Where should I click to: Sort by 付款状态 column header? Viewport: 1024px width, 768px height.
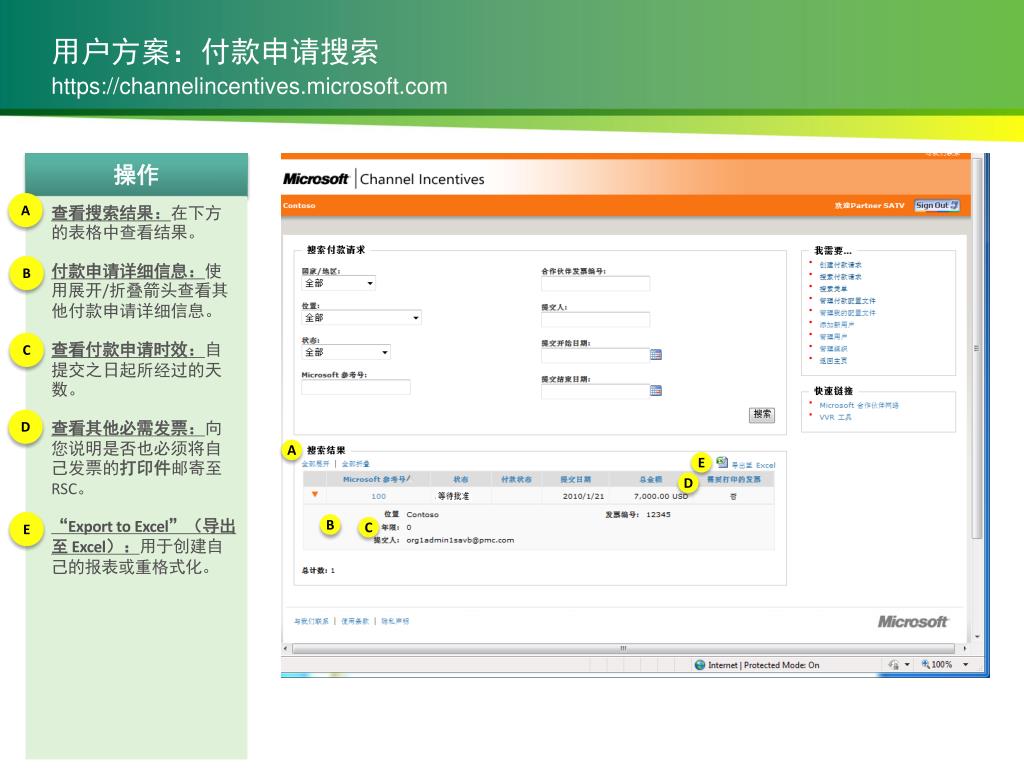tap(516, 479)
